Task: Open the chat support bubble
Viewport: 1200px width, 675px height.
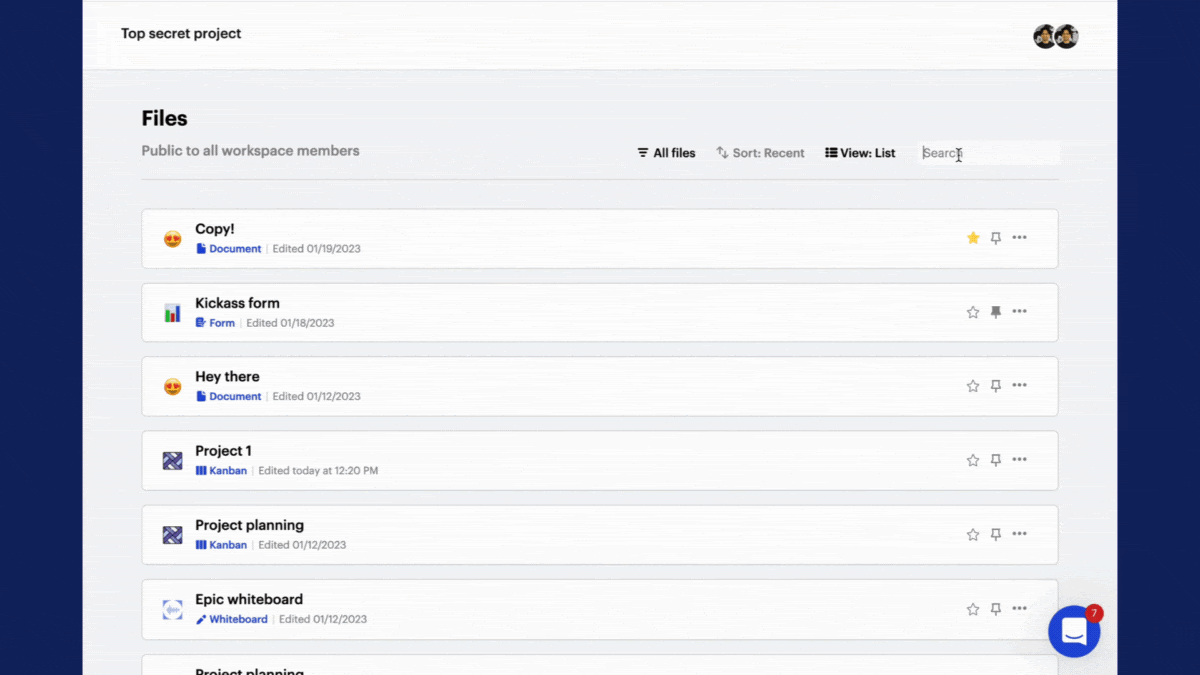Action: tap(1074, 631)
